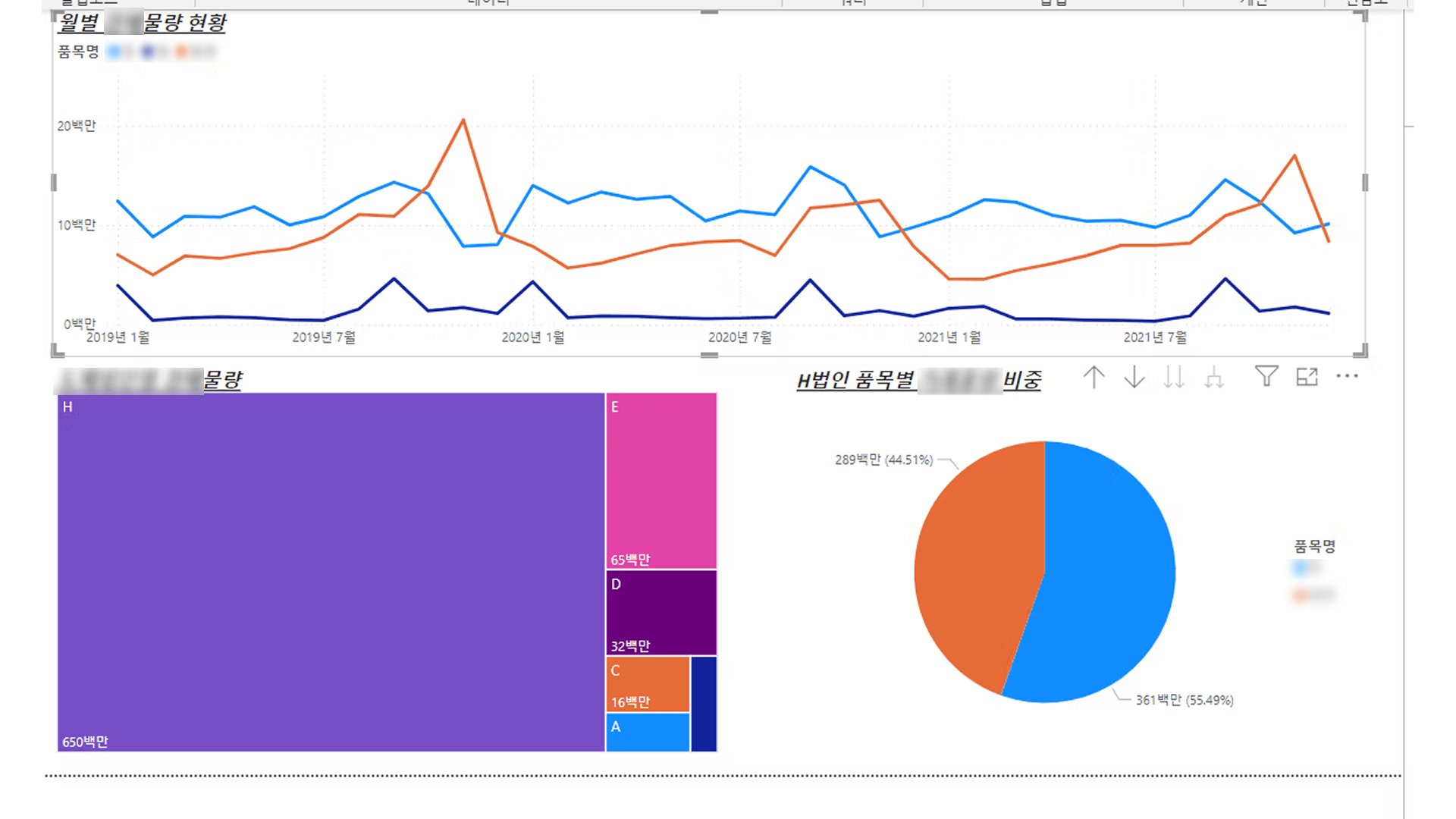Viewport: 1456px width, 819px height.
Task: Click orange legend swatch in pie legend
Action: pos(1301,595)
